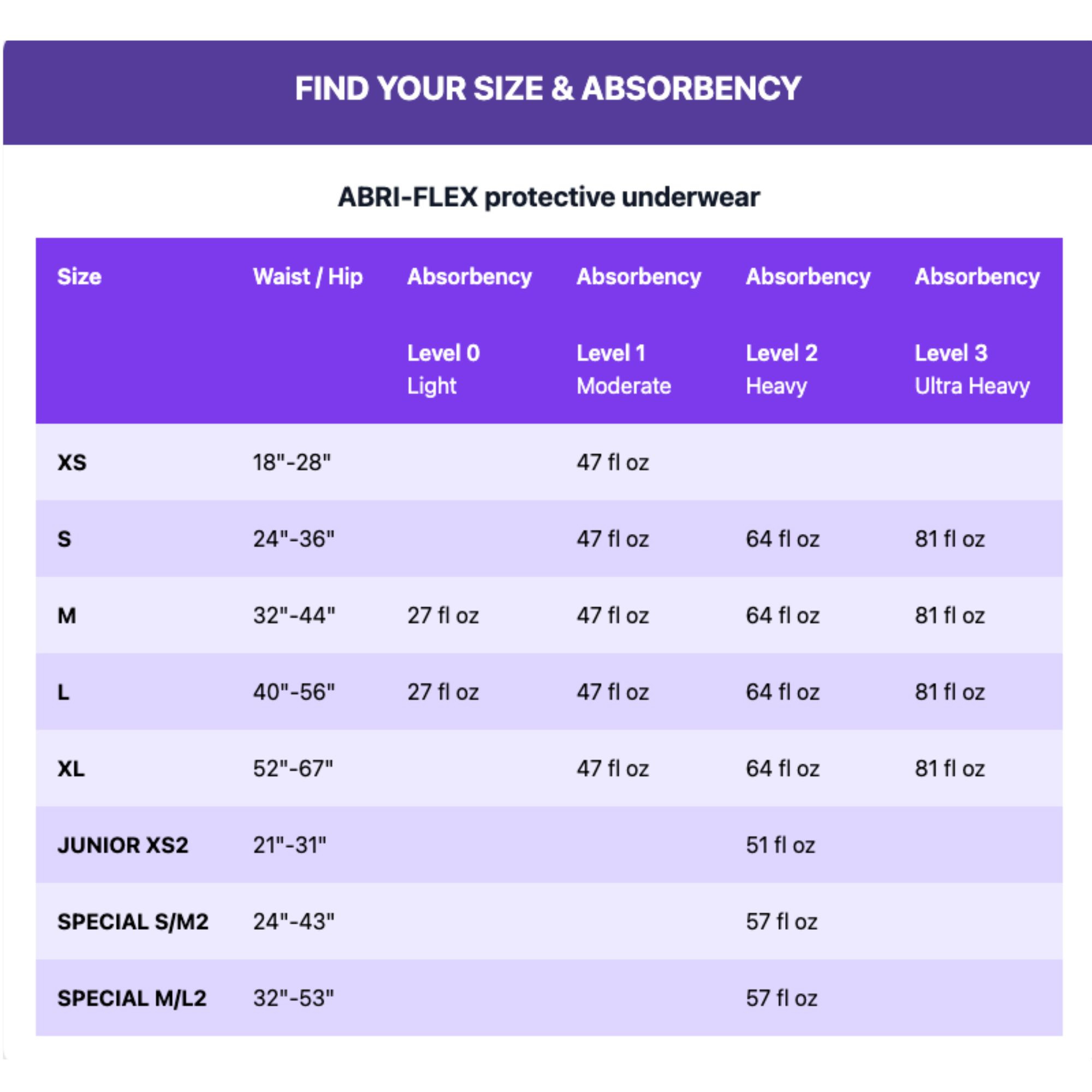Select the 'Waist / Hip' column header
This screenshot has height=1092, width=1092.
click(x=307, y=276)
